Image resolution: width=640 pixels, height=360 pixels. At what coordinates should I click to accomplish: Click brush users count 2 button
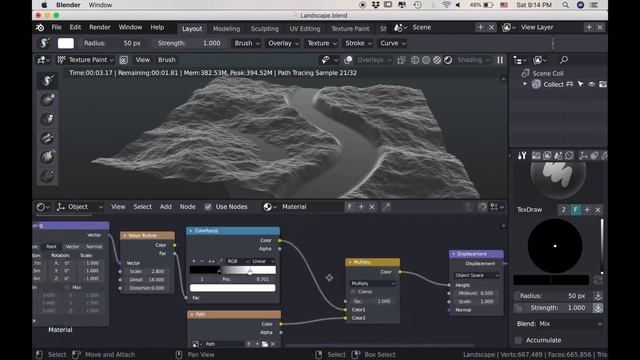coord(563,209)
